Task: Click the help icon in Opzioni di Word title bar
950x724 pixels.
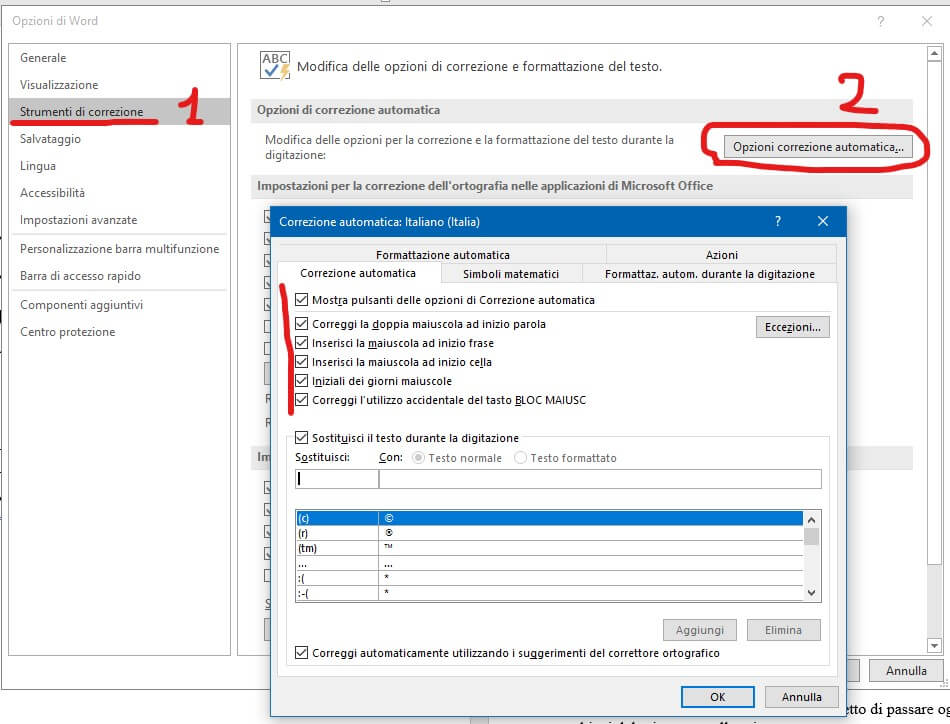Action: click(x=880, y=20)
